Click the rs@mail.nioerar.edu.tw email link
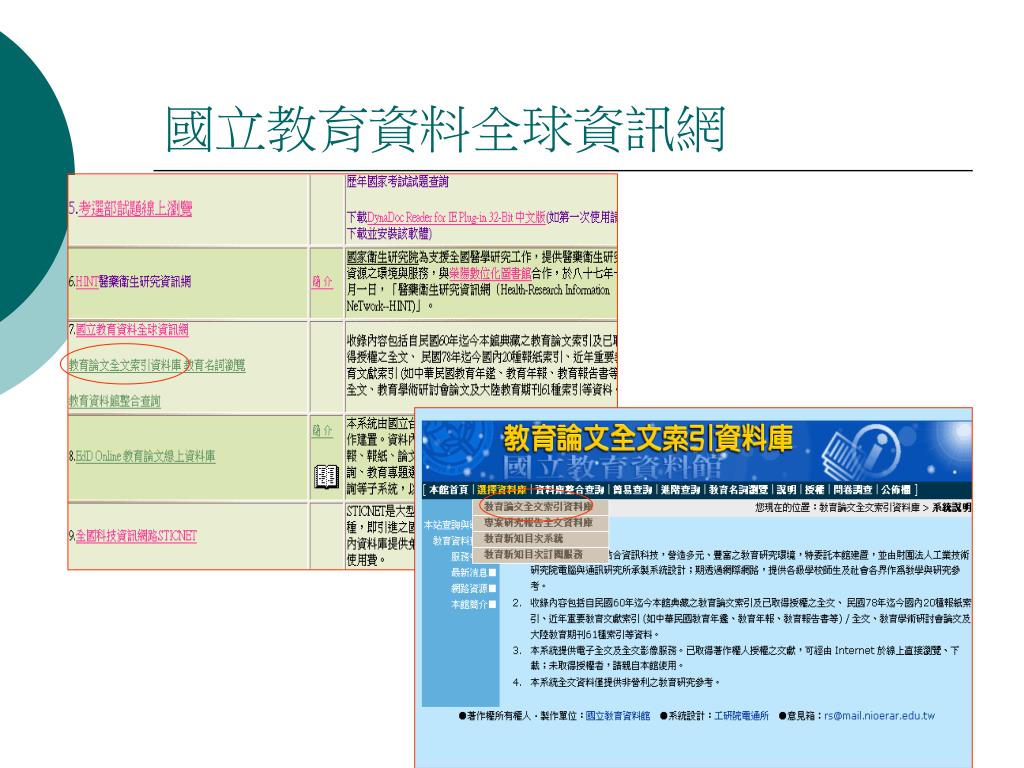Screen dimensions: 1024x768 pyautogui.click(x=879, y=716)
